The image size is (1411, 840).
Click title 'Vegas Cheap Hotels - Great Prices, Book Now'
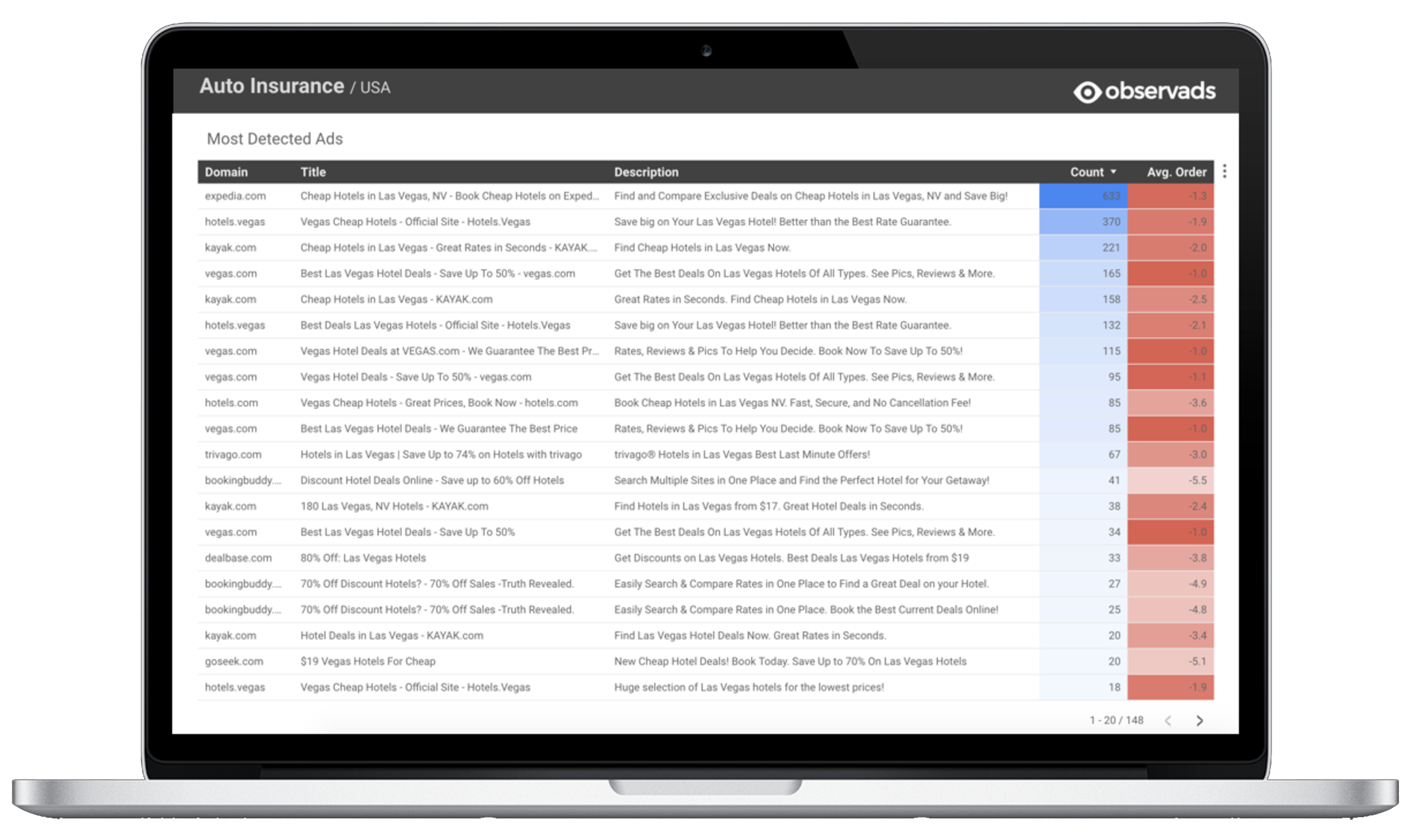point(439,403)
